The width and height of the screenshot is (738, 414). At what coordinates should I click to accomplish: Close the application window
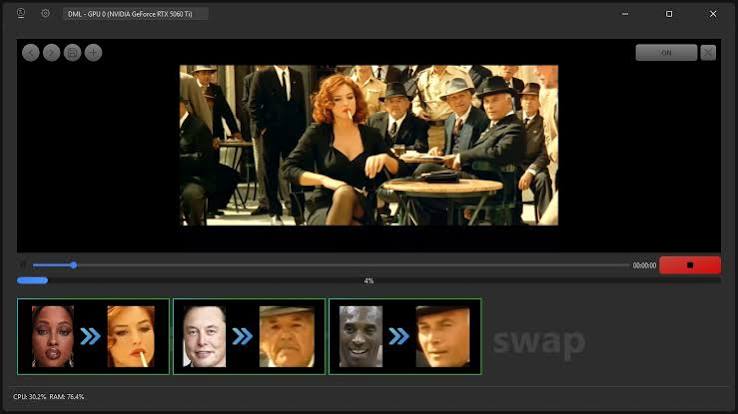click(713, 14)
